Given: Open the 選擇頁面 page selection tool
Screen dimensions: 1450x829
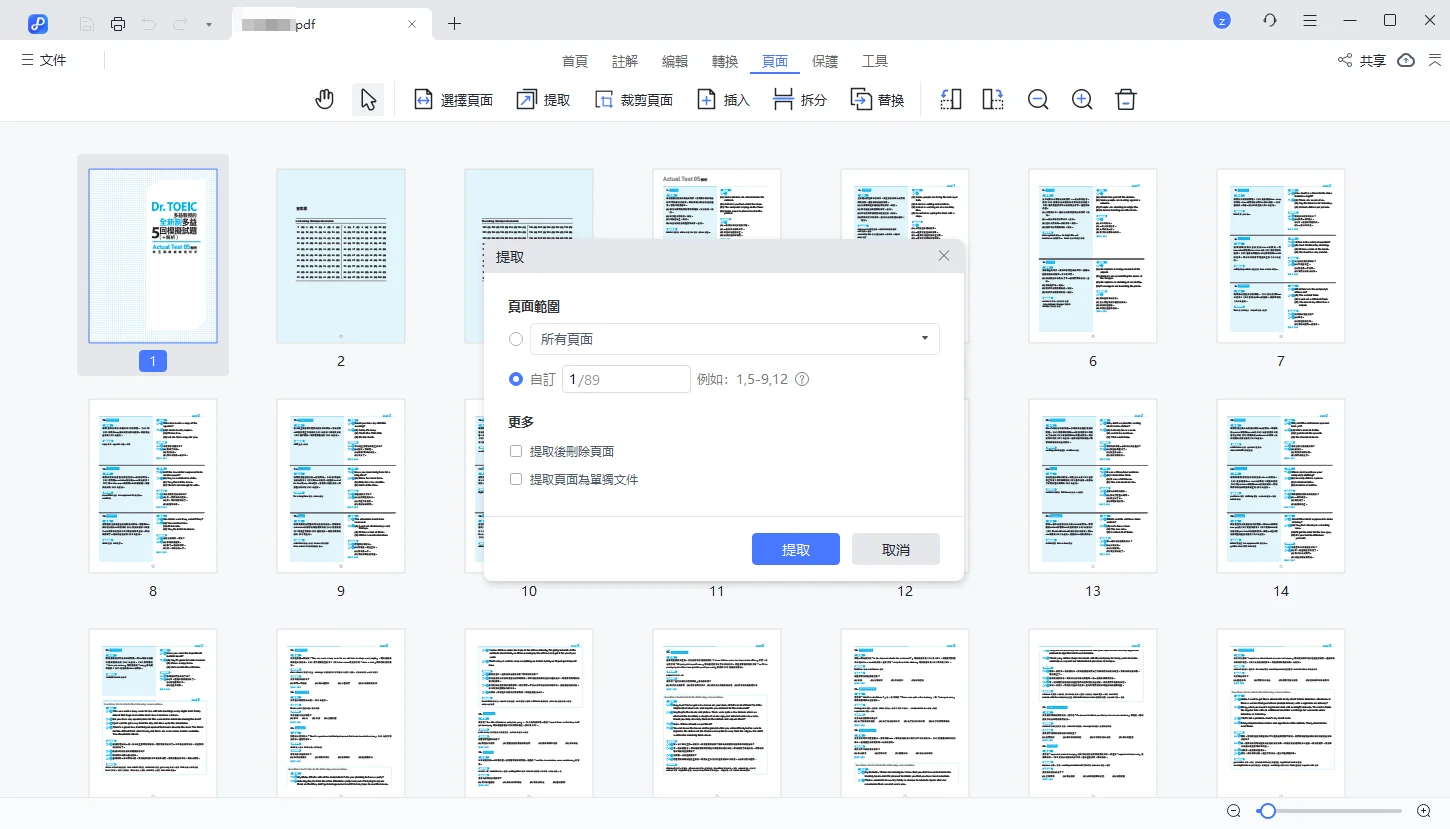Looking at the screenshot, I should [453, 99].
